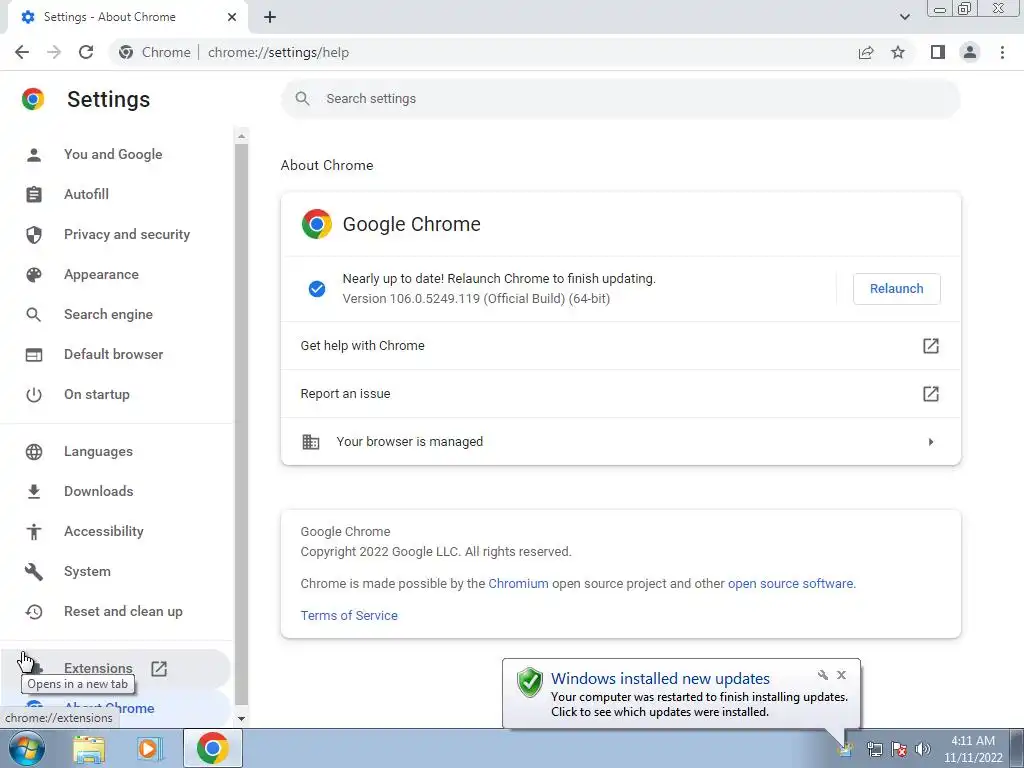This screenshot has height=768, width=1024.
Task: Click the power icon beside On startup
Action: point(33,394)
